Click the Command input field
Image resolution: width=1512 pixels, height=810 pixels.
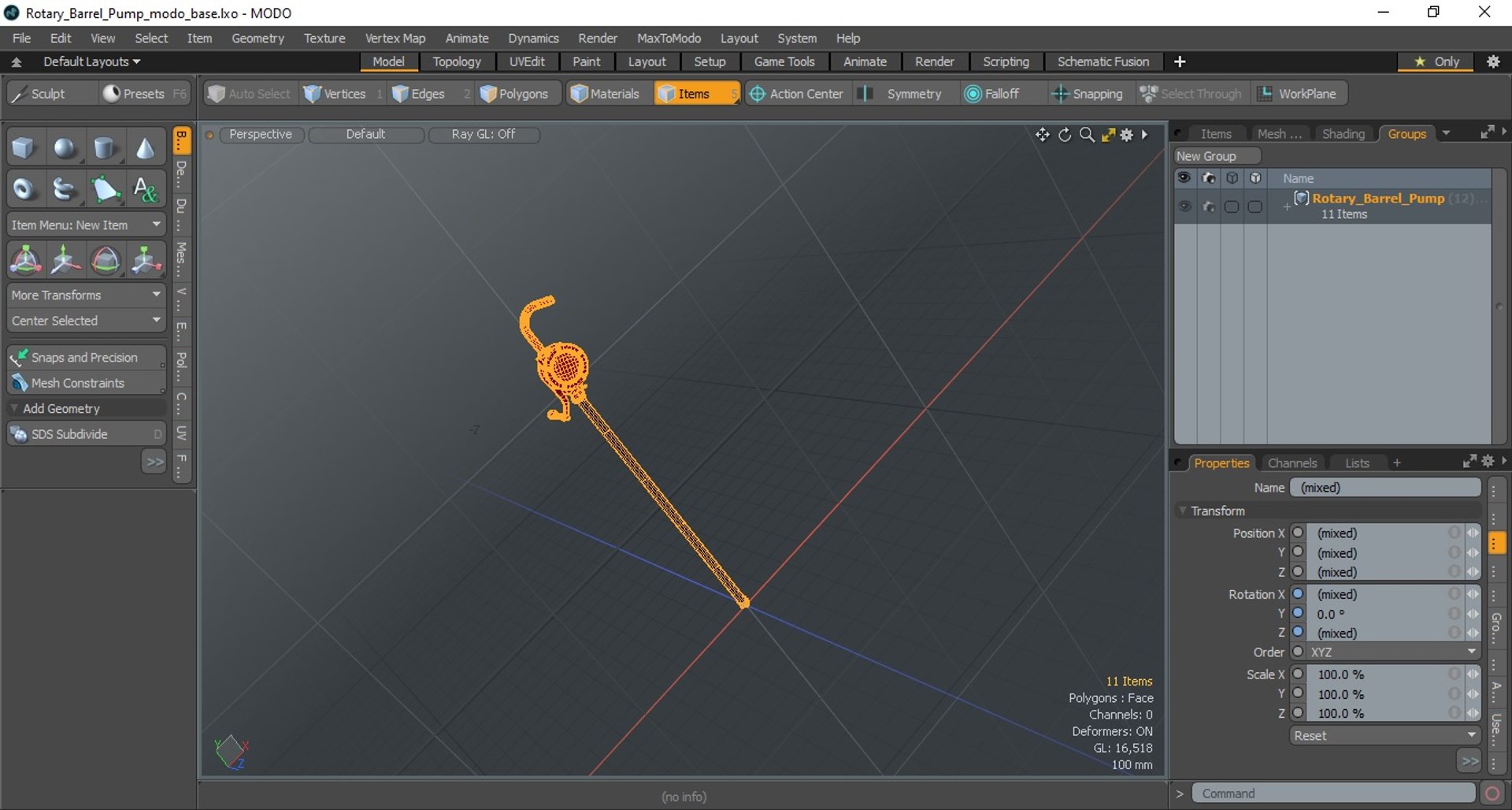(x=1333, y=793)
